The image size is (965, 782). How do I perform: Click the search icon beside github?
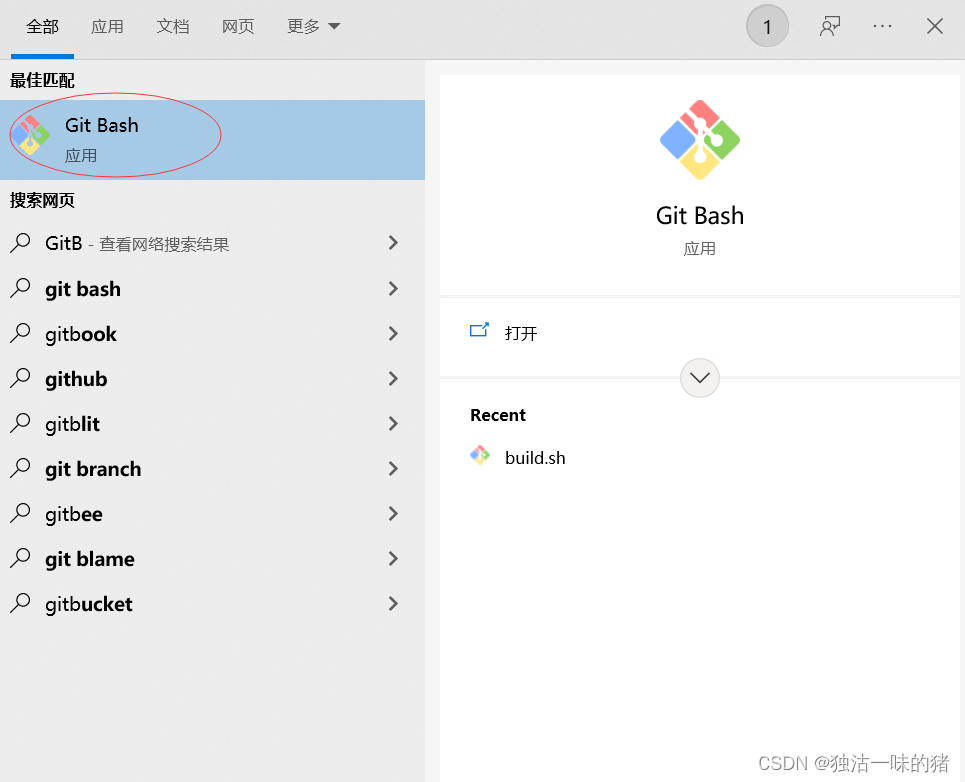point(20,378)
